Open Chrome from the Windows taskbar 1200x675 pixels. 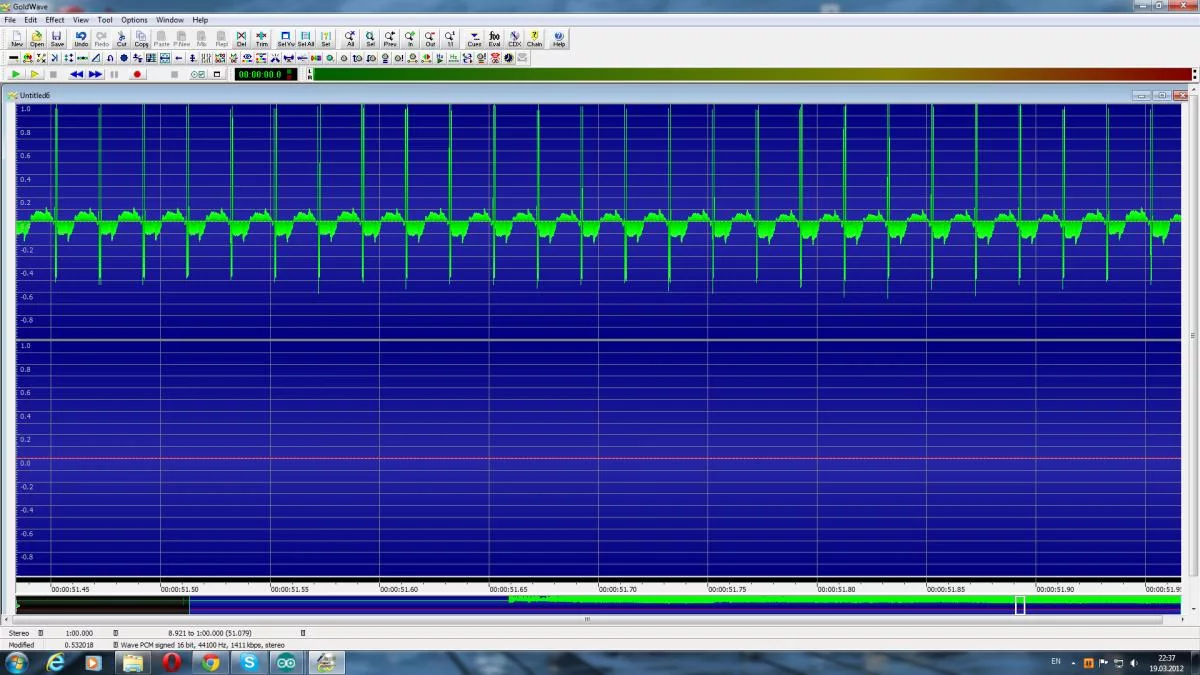pos(211,662)
